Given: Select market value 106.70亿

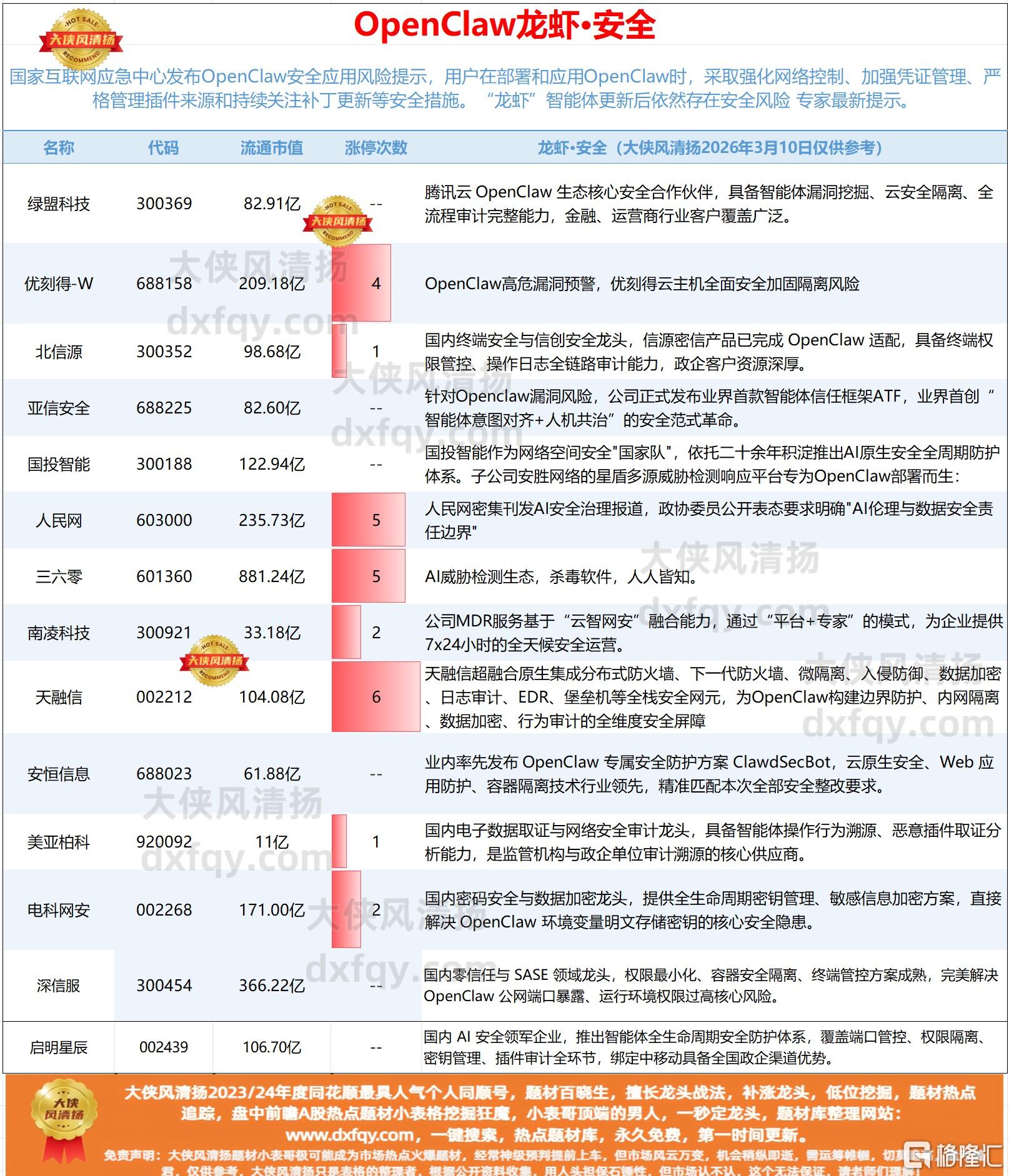Looking at the screenshot, I should 272,1047.
